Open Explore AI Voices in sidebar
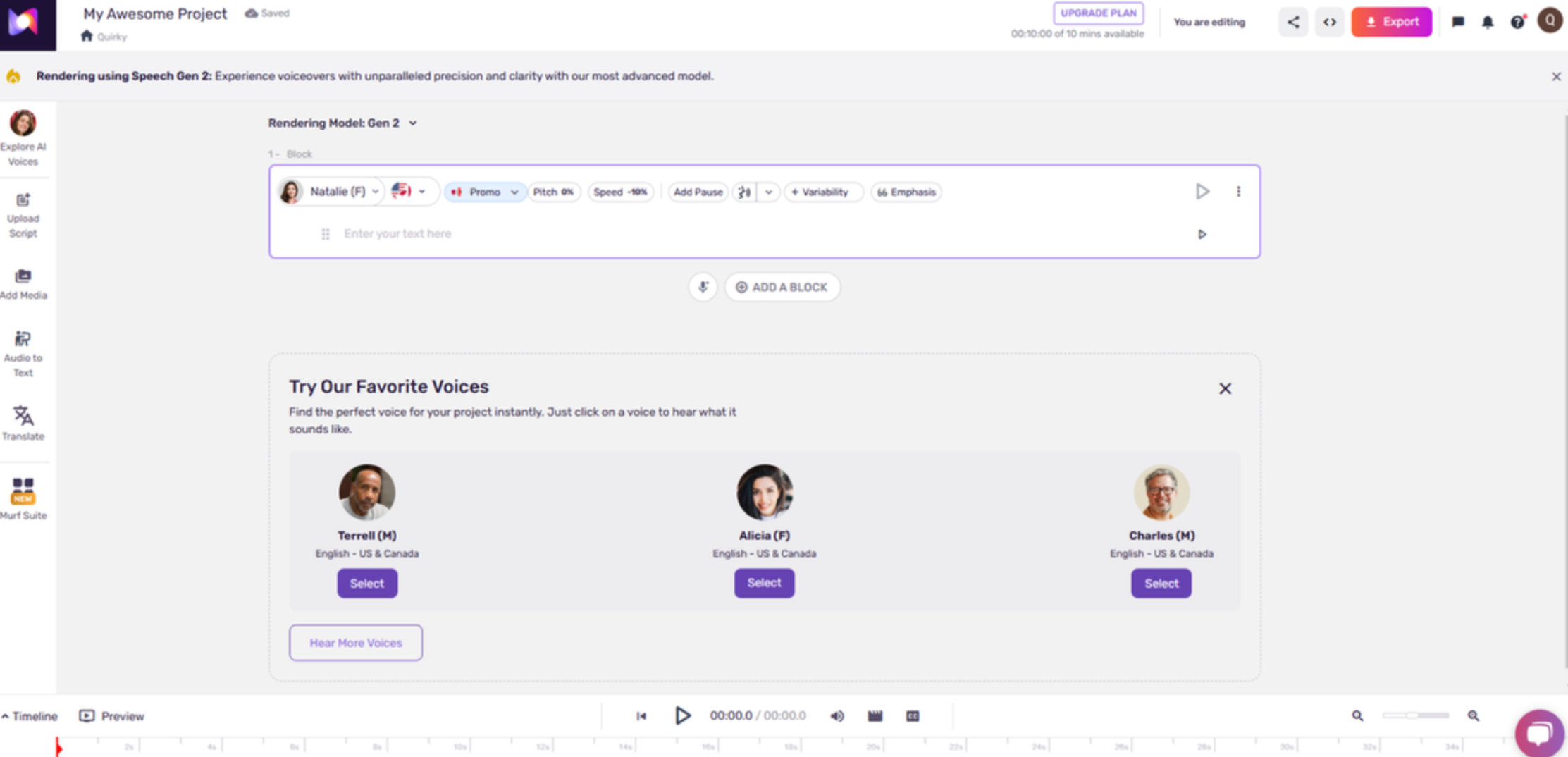Screen dimensions: 1568x757 (x=23, y=138)
